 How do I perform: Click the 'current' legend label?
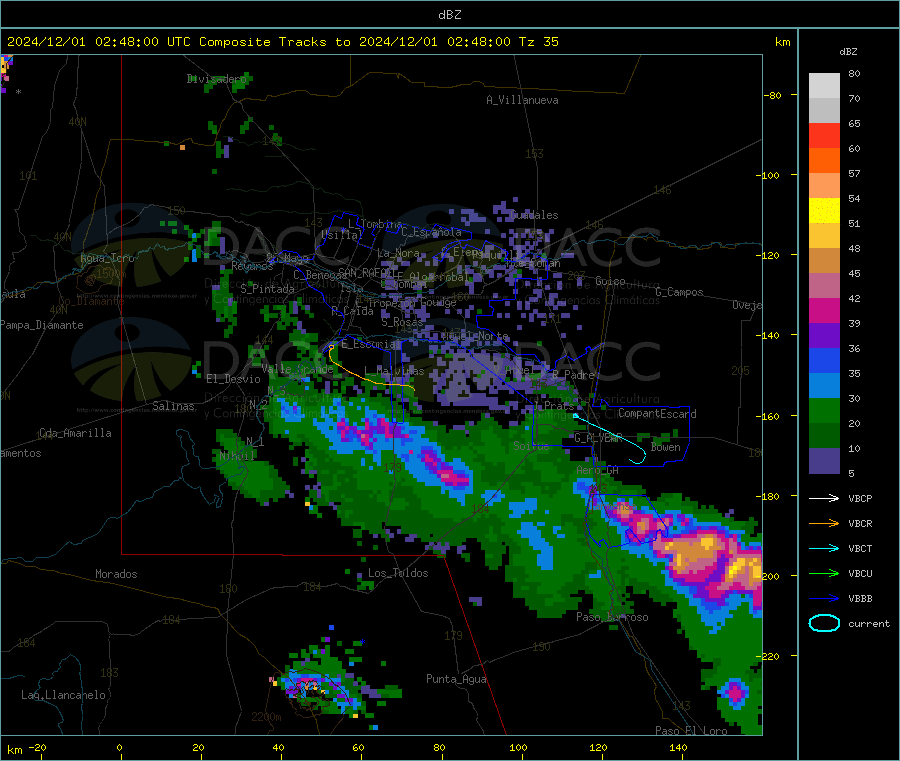[x=869, y=623]
